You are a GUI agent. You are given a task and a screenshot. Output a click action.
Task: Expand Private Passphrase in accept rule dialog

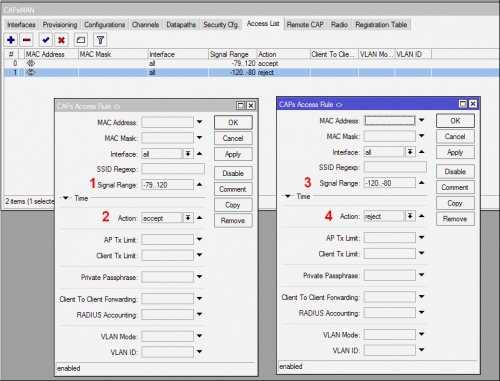[x=199, y=277]
